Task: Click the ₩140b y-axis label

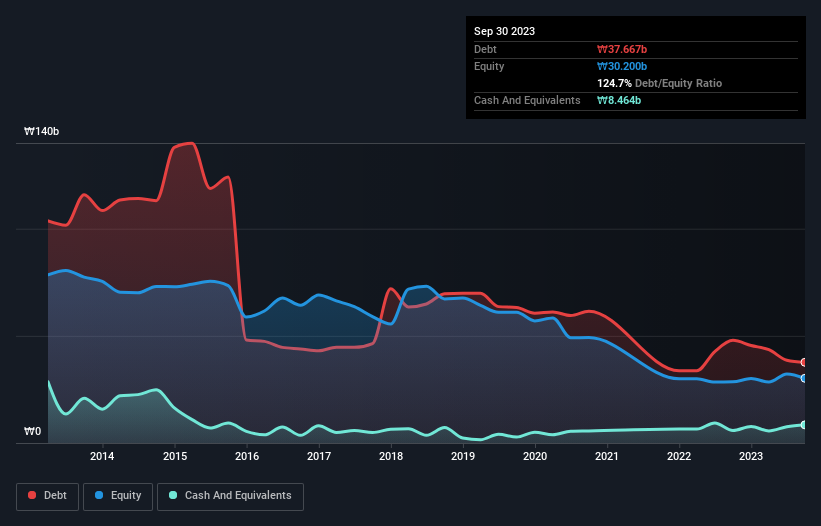Action: 41,131
